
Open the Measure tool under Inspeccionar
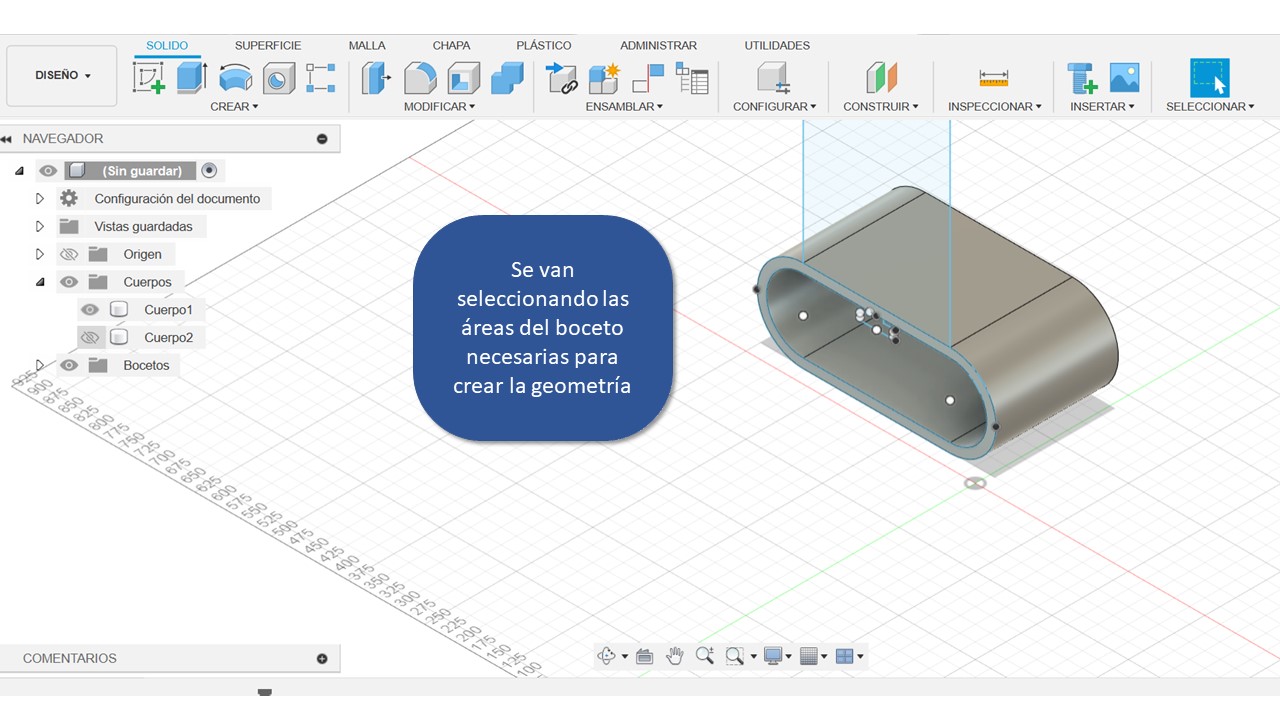(993, 78)
